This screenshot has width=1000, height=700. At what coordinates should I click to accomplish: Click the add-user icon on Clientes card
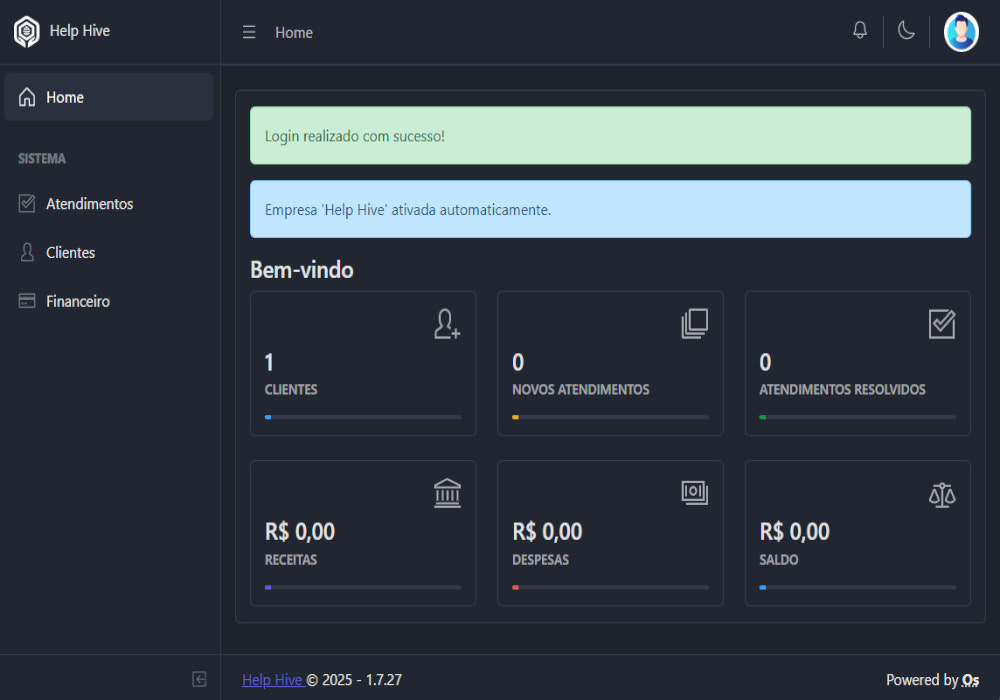[x=447, y=324]
